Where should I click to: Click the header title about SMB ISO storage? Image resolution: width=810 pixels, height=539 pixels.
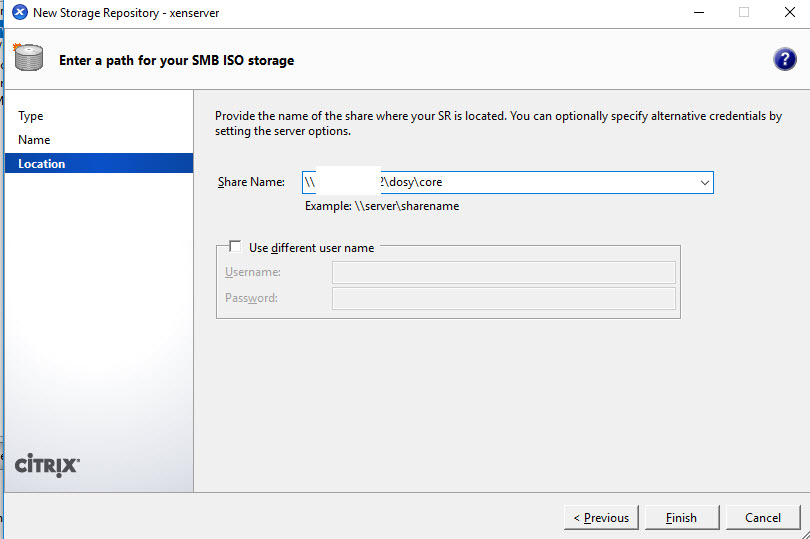pos(176,60)
